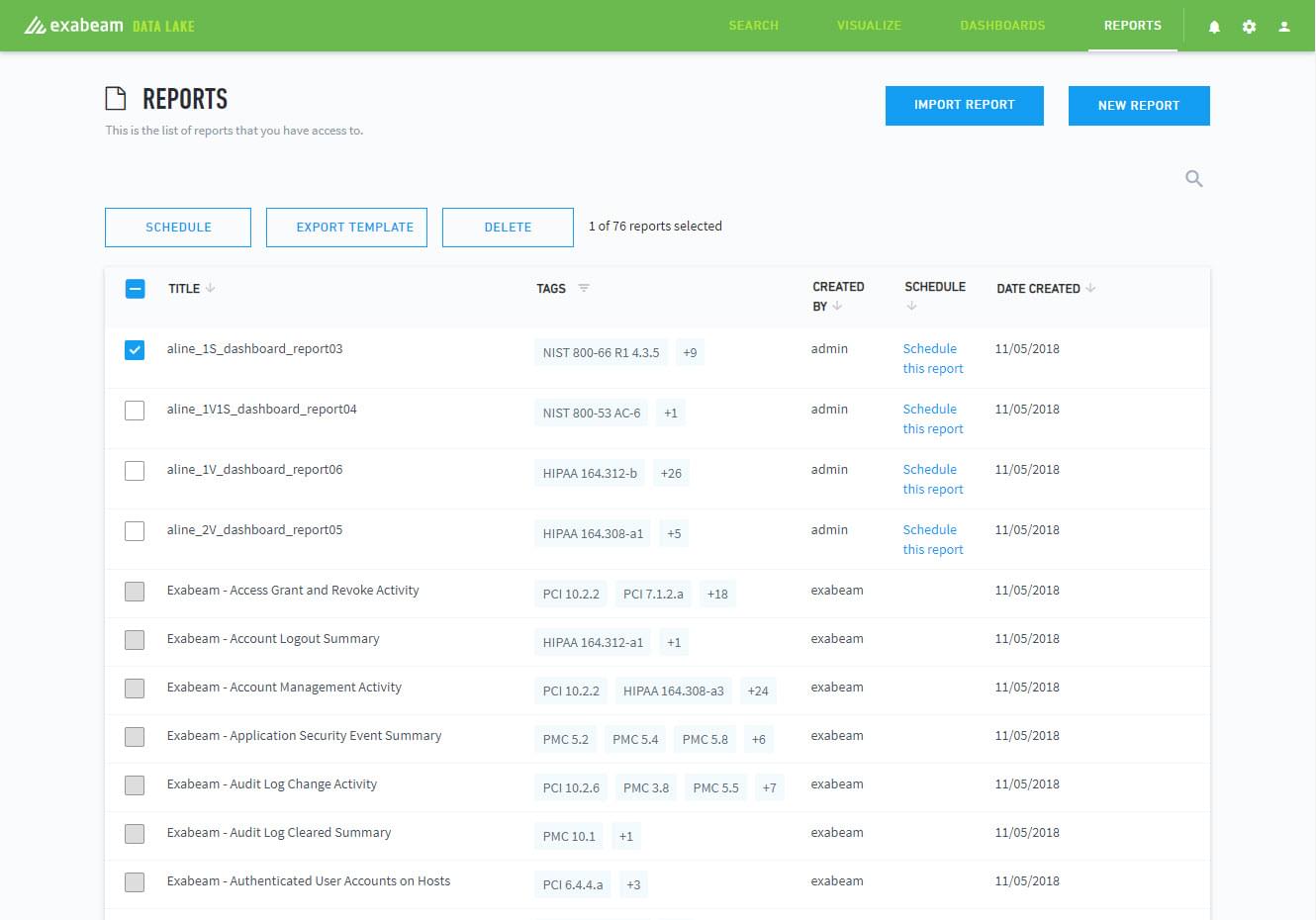
Task: Check Exabeam - Application Security Event Summary checkbox
Action: click(135, 737)
